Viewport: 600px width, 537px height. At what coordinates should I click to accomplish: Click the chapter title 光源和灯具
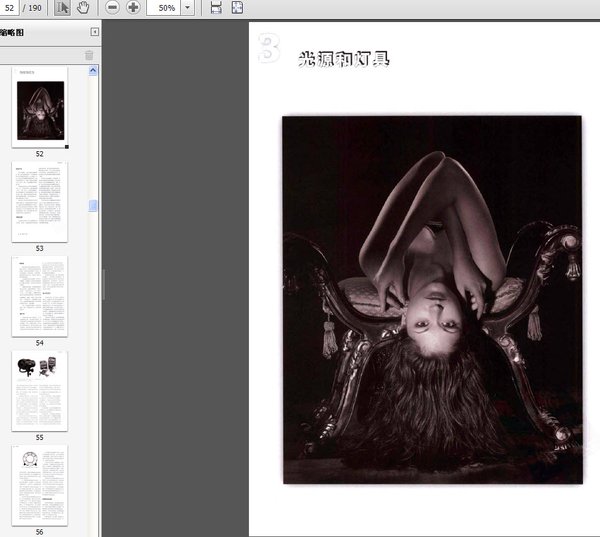pyautogui.click(x=343, y=59)
